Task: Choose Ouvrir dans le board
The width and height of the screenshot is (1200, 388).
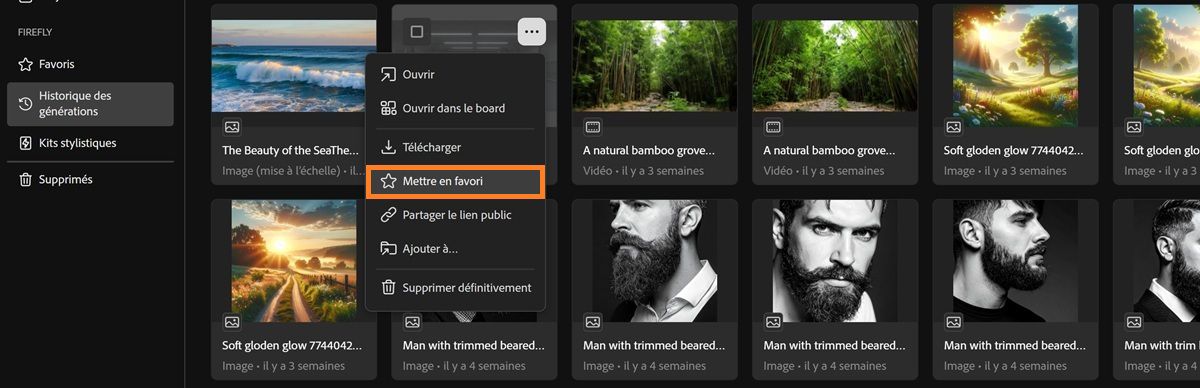Action: pos(455,108)
